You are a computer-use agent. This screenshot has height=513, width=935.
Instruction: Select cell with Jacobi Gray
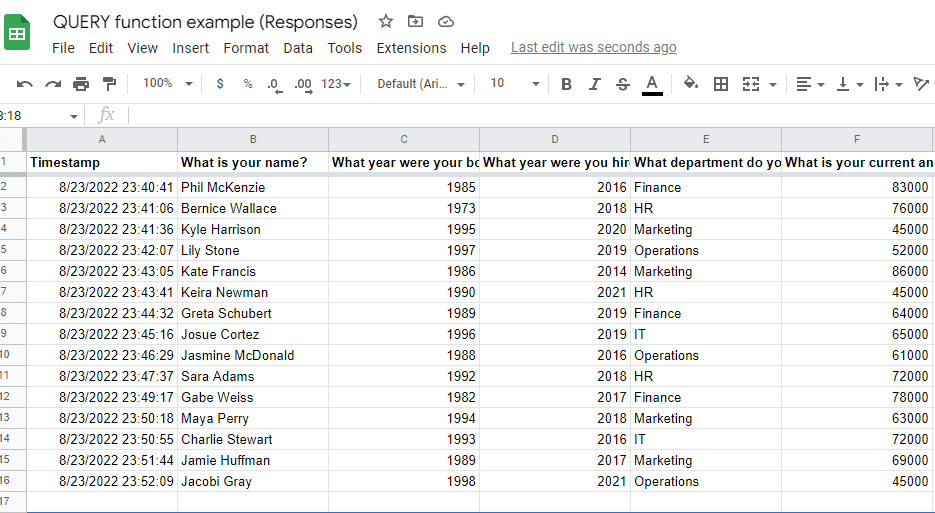(253, 481)
